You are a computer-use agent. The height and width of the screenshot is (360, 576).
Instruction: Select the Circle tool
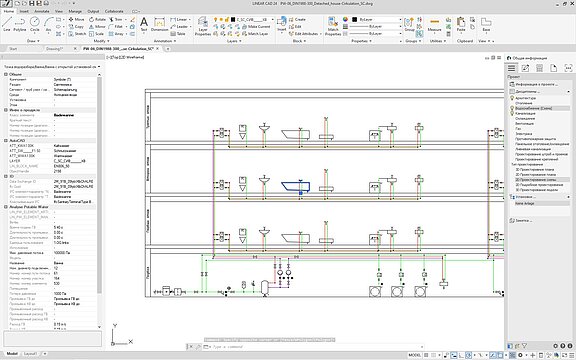pyautogui.click(x=35, y=24)
